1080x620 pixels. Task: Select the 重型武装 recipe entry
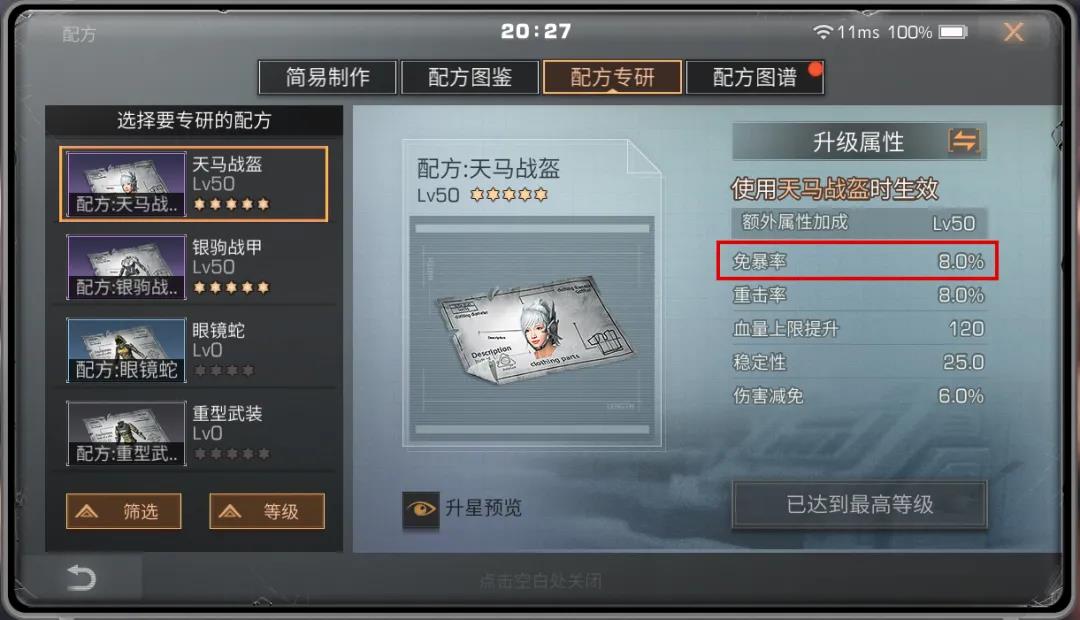194,433
